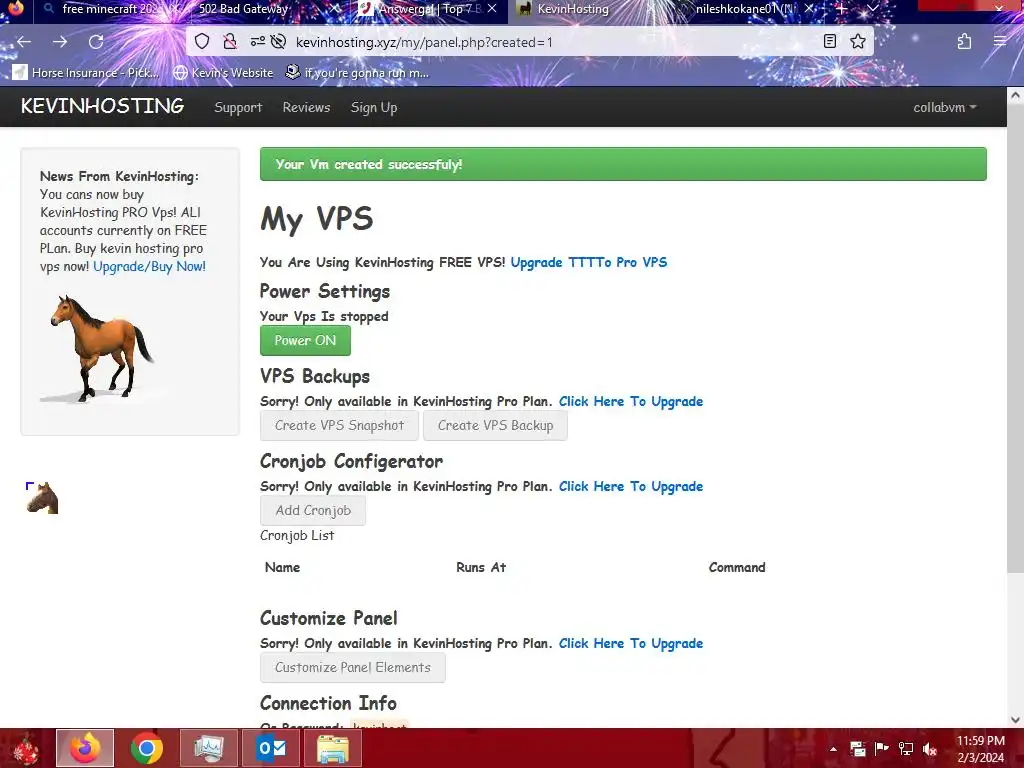Close the Answergal tab

pyautogui.click(x=492, y=8)
